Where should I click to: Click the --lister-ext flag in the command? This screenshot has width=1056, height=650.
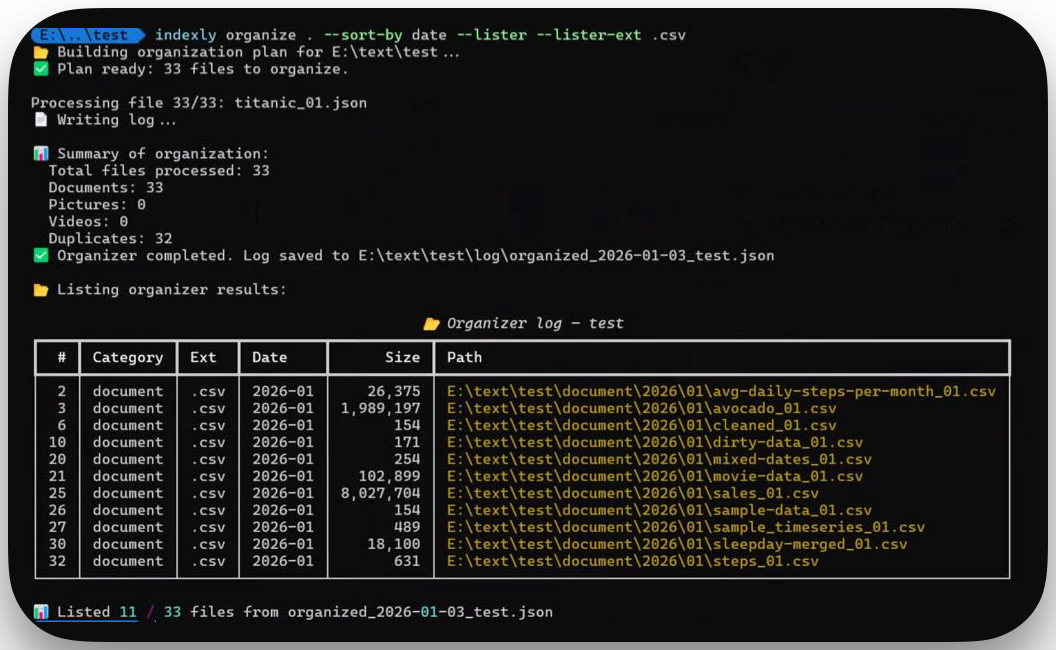click(x=590, y=35)
